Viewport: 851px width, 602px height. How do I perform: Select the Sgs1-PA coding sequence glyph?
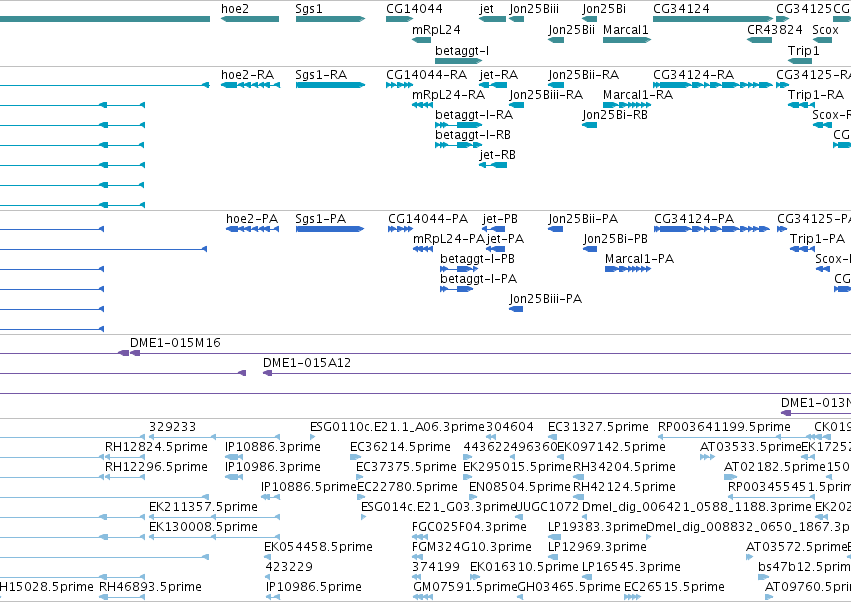330,229
